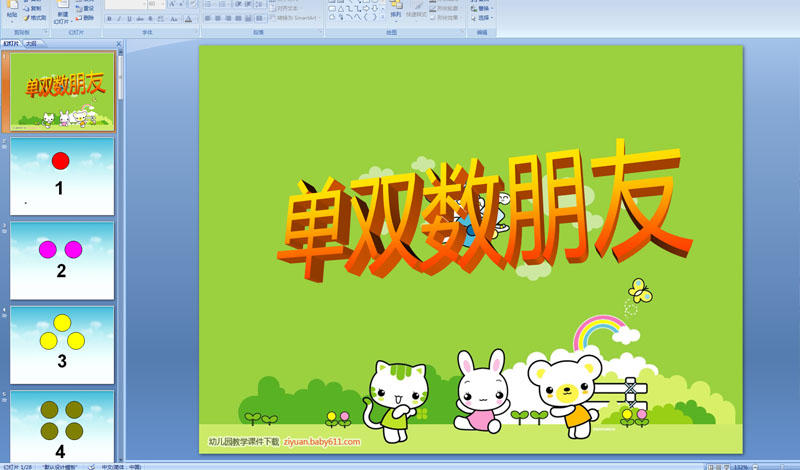Switch to the Slides (幻灯片) tab
The image size is (800, 470).
click(12, 44)
